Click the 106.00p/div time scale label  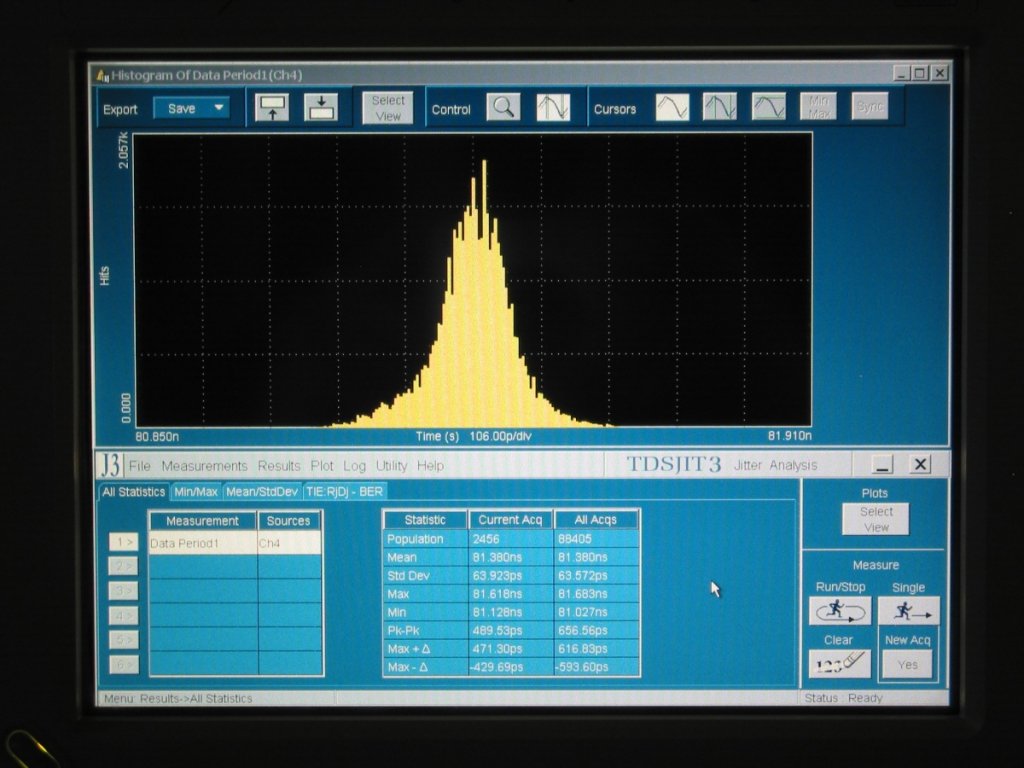pyautogui.click(x=501, y=436)
